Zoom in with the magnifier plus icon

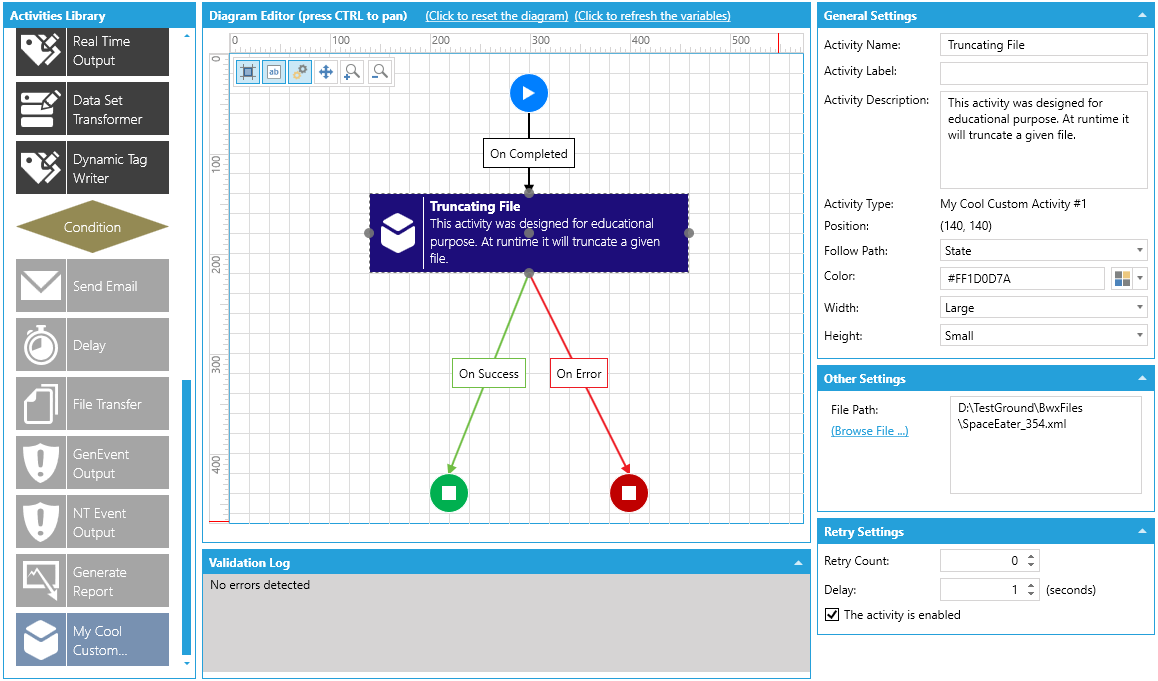tap(352, 72)
